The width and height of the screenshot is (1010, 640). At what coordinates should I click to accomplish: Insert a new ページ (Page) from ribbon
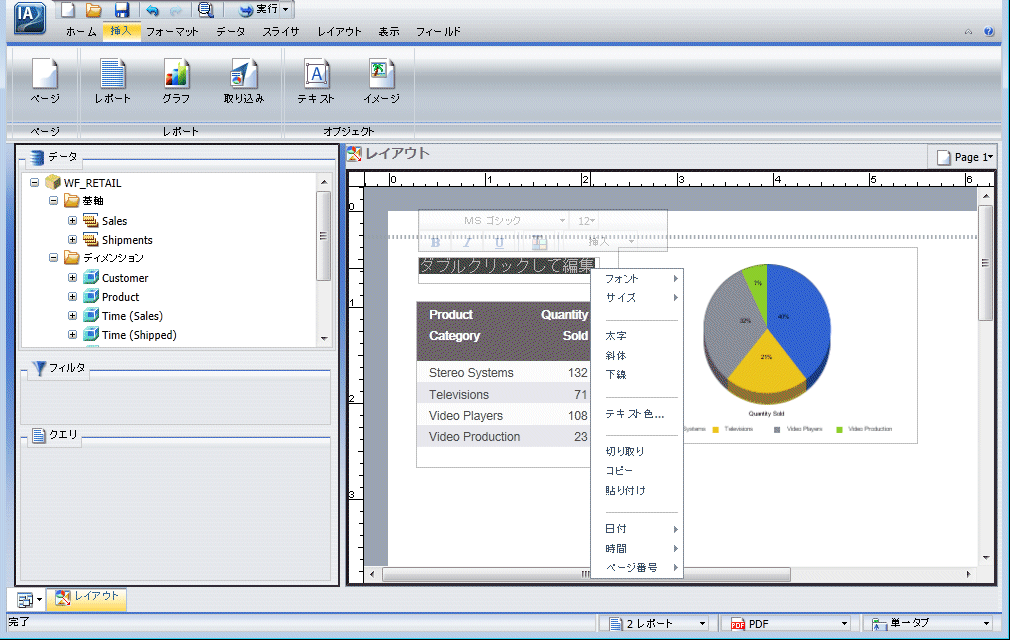(x=45, y=82)
